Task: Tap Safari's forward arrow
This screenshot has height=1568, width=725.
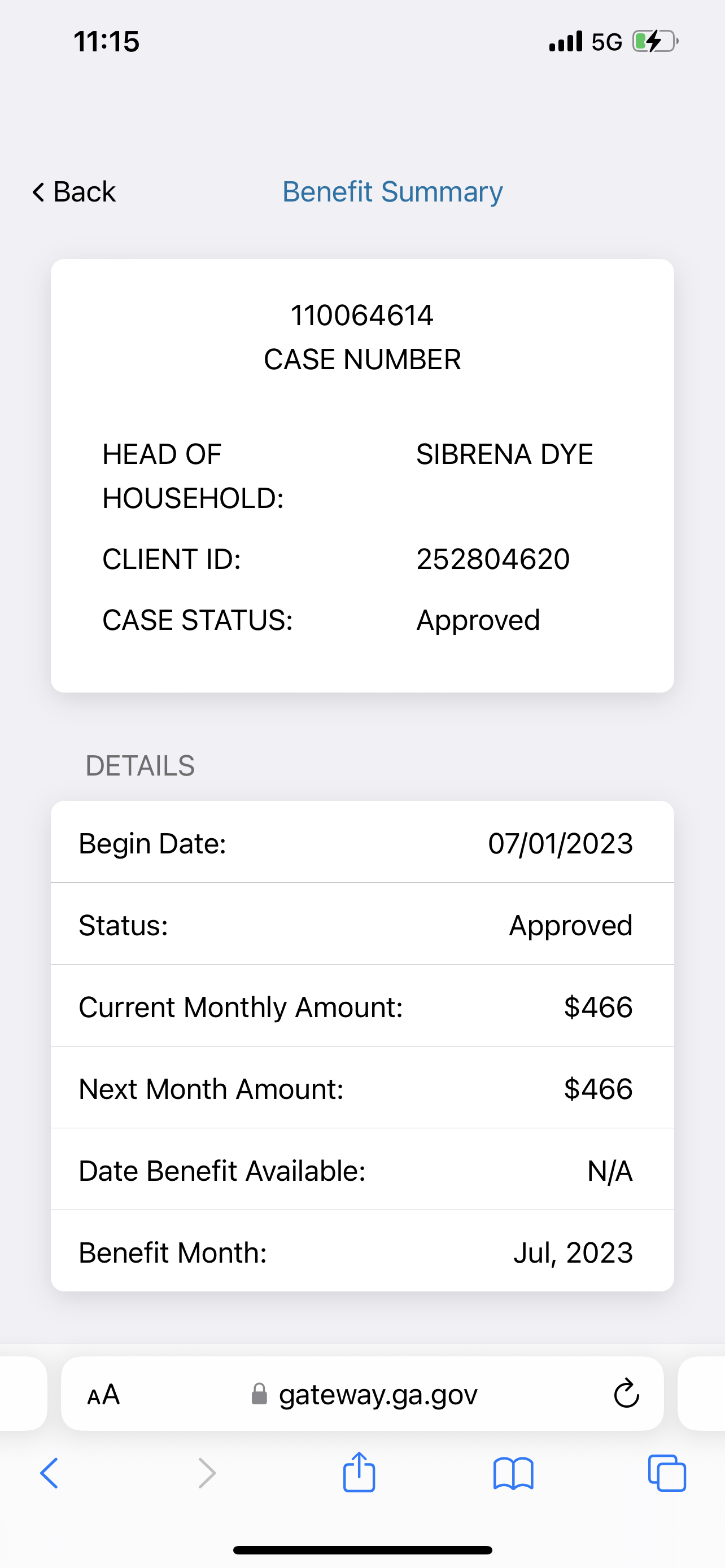Action: pyautogui.click(x=207, y=1474)
